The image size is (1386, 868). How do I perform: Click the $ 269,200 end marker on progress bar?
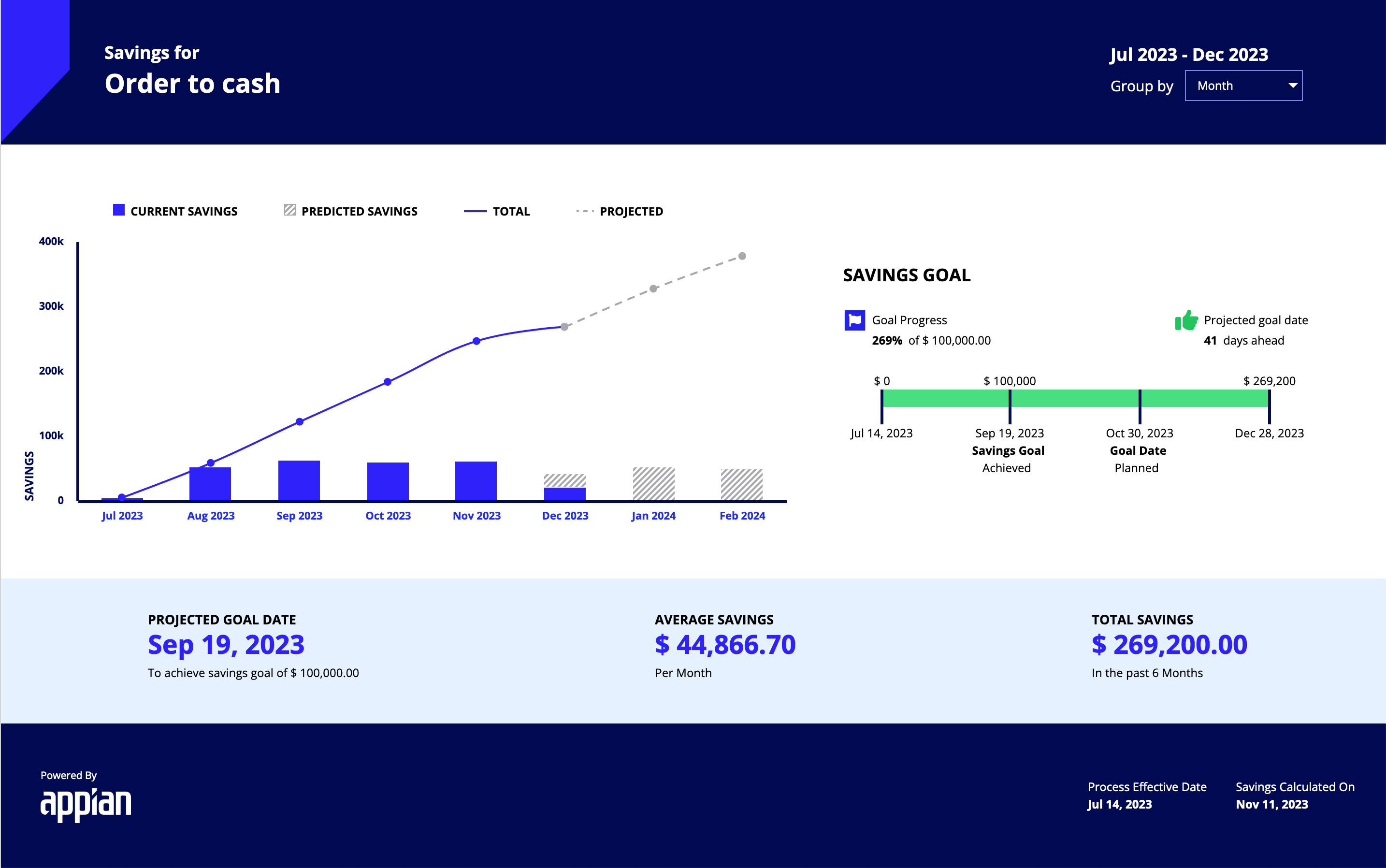tap(1270, 406)
